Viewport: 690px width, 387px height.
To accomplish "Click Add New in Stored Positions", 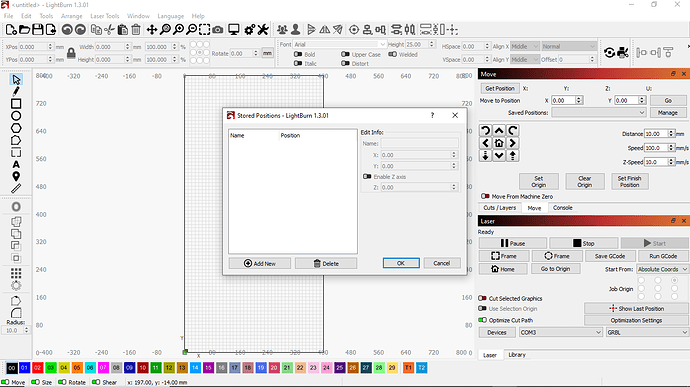I will [260, 263].
